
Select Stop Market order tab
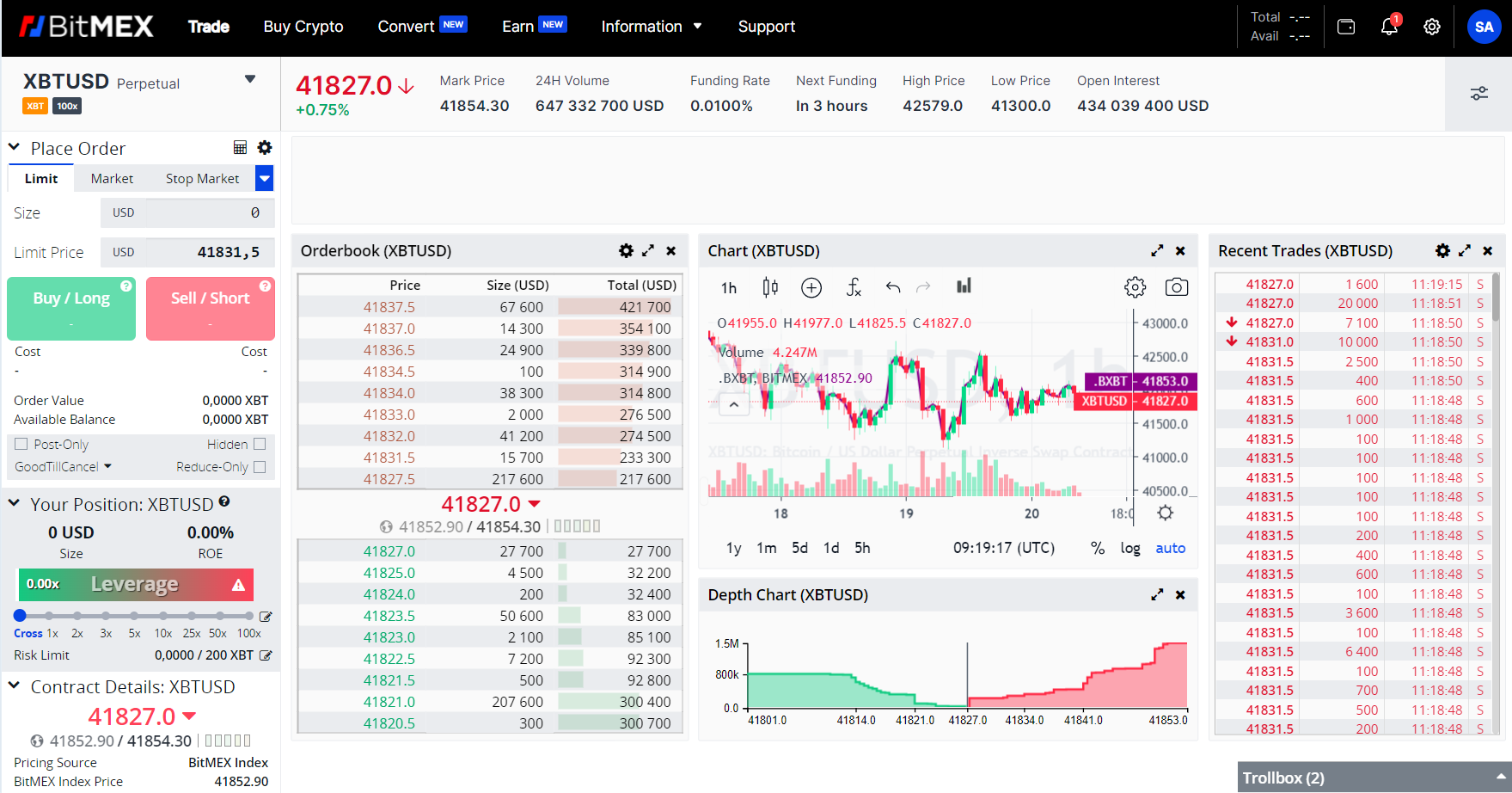[x=203, y=178]
